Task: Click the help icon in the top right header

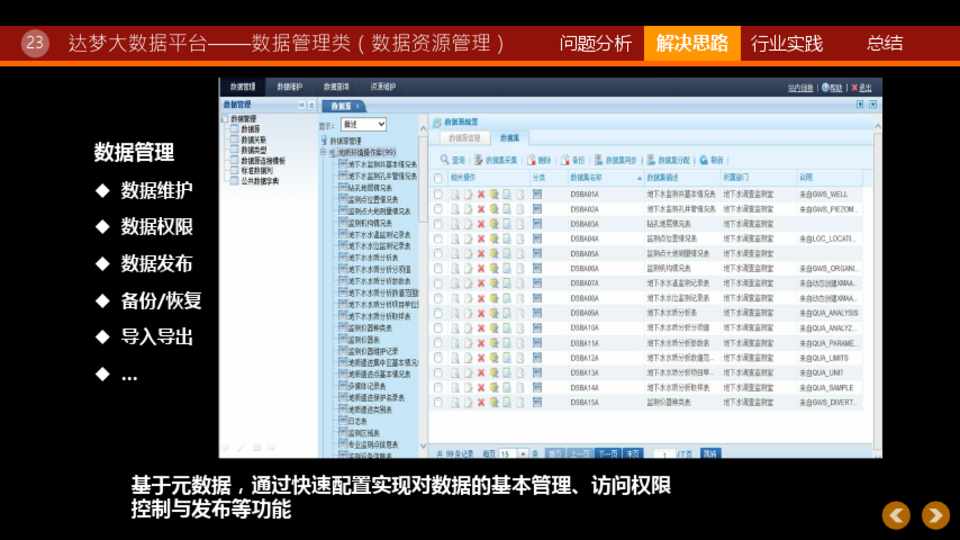Action: pos(826,88)
